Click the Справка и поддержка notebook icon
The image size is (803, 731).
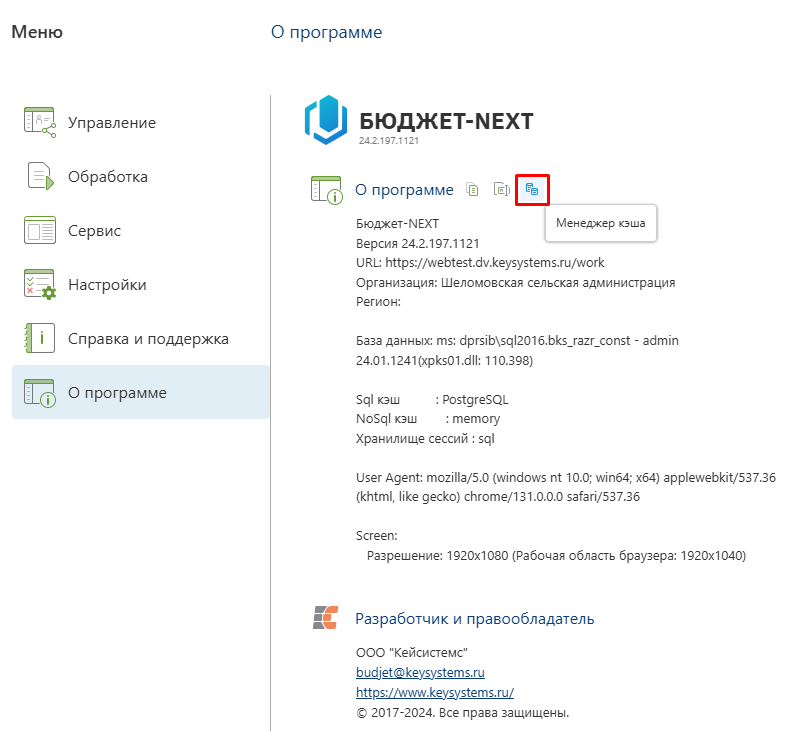click(40, 338)
